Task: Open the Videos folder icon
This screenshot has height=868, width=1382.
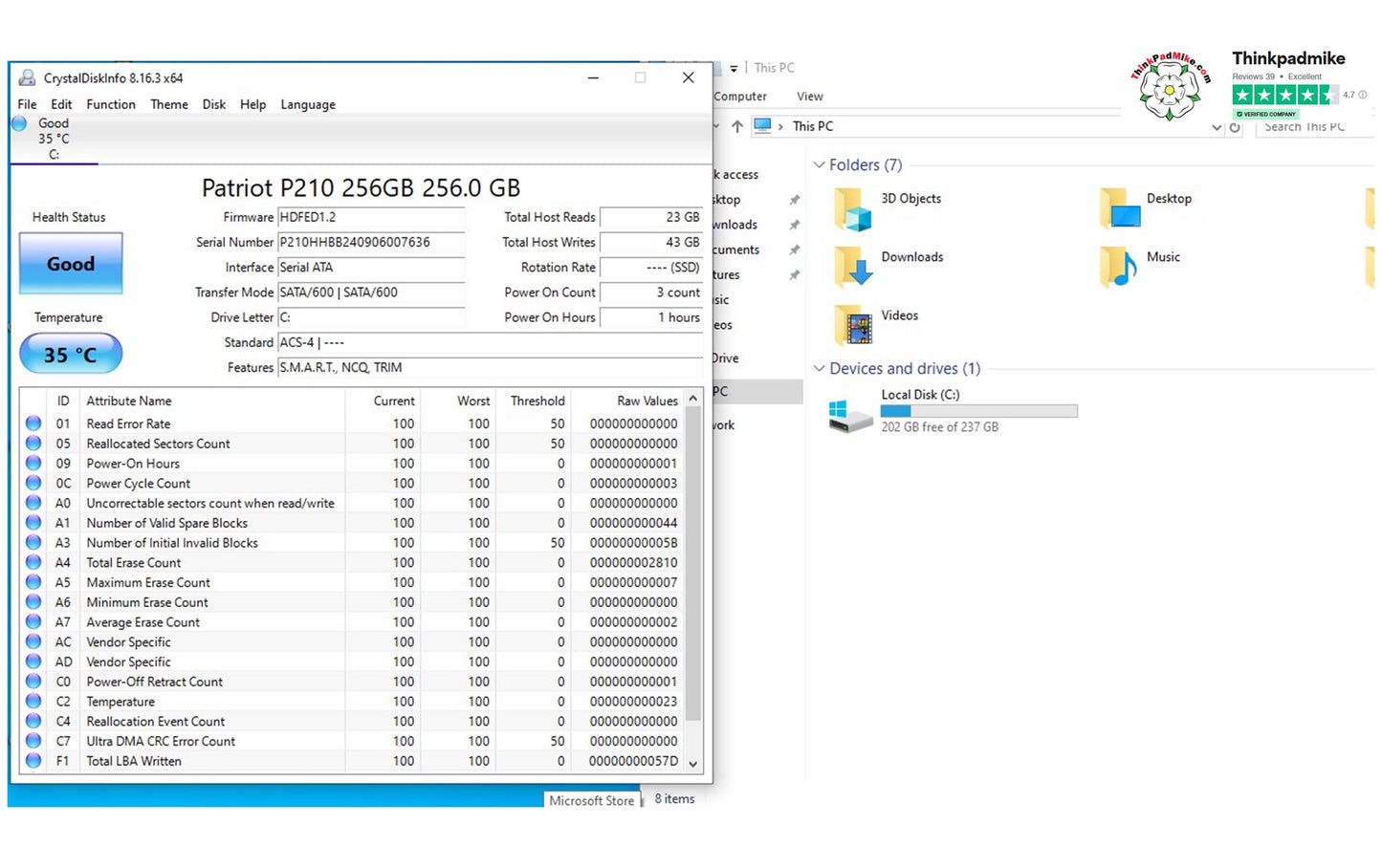Action: click(x=853, y=326)
